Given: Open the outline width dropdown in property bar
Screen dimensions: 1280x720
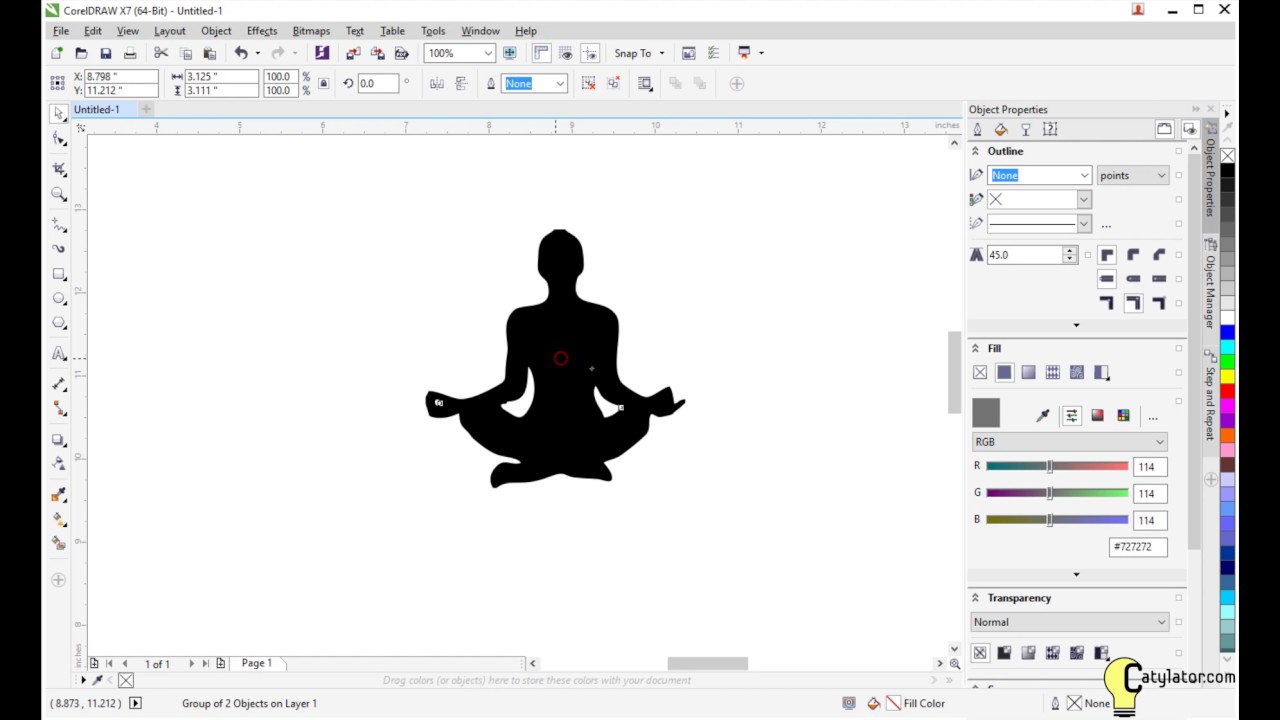Looking at the screenshot, I should click(x=560, y=84).
